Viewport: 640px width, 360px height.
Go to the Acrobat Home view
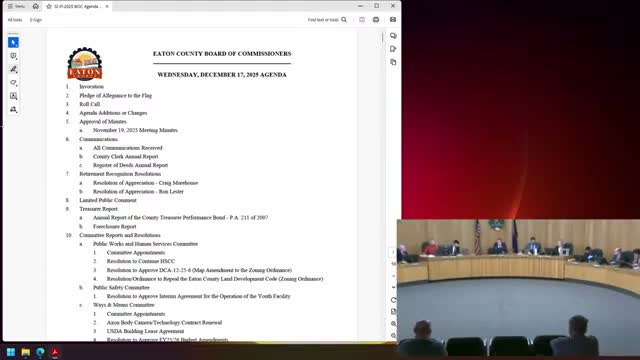pyautogui.click(x=36, y=6)
